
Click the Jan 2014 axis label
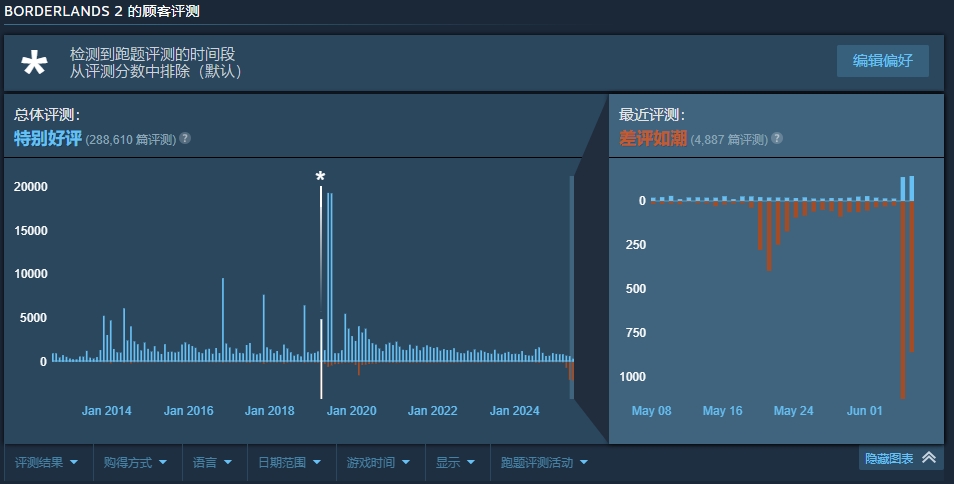coord(106,410)
